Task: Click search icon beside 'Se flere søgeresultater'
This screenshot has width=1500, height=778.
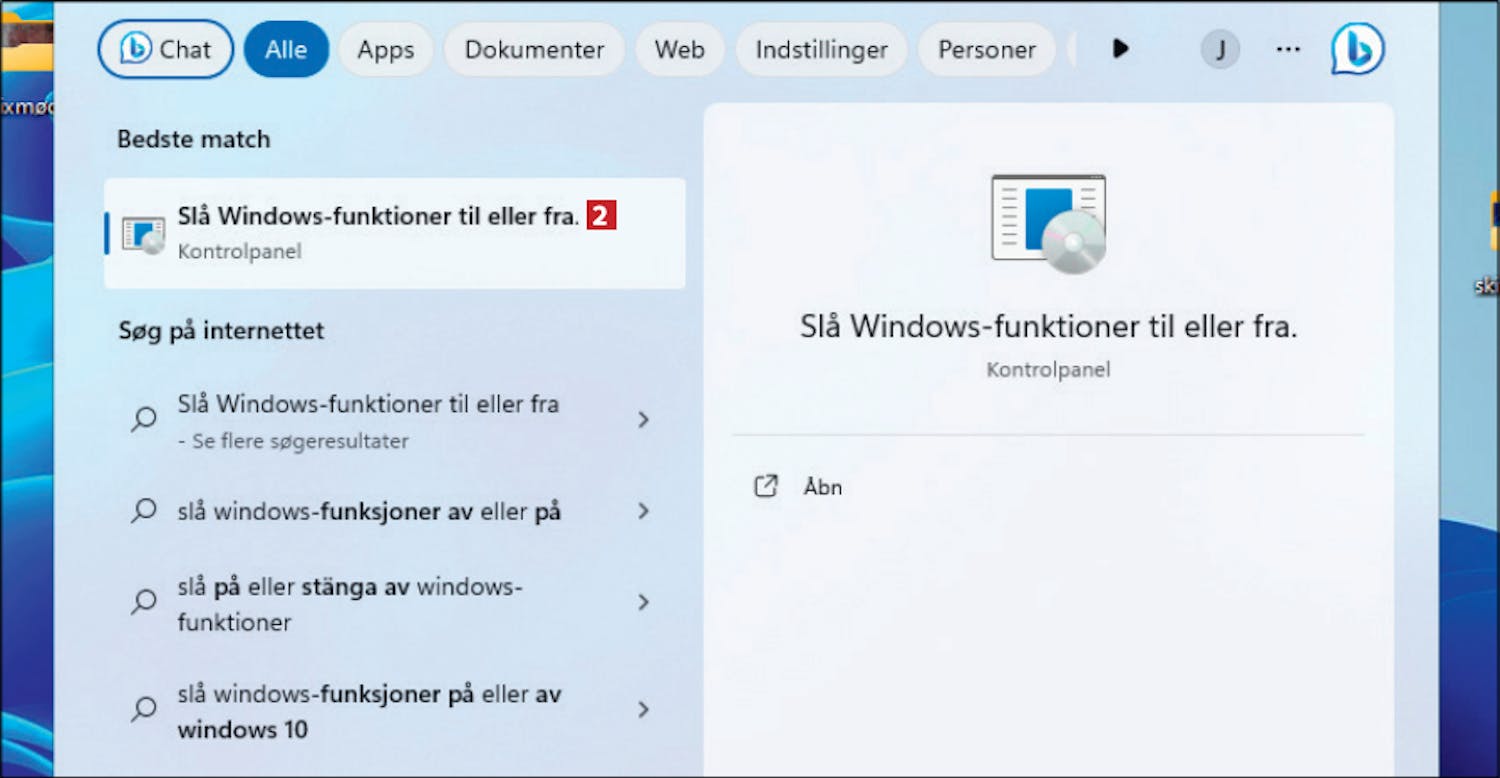Action: 144,419
